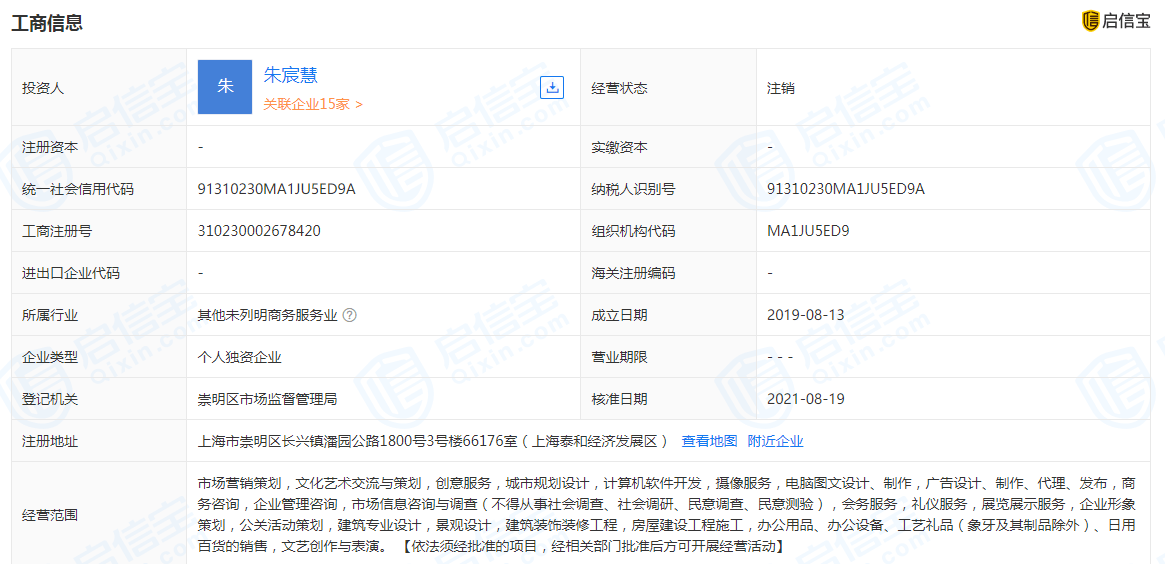
Task: Select the 统一社会信用代码 value text
Action: 277,189
